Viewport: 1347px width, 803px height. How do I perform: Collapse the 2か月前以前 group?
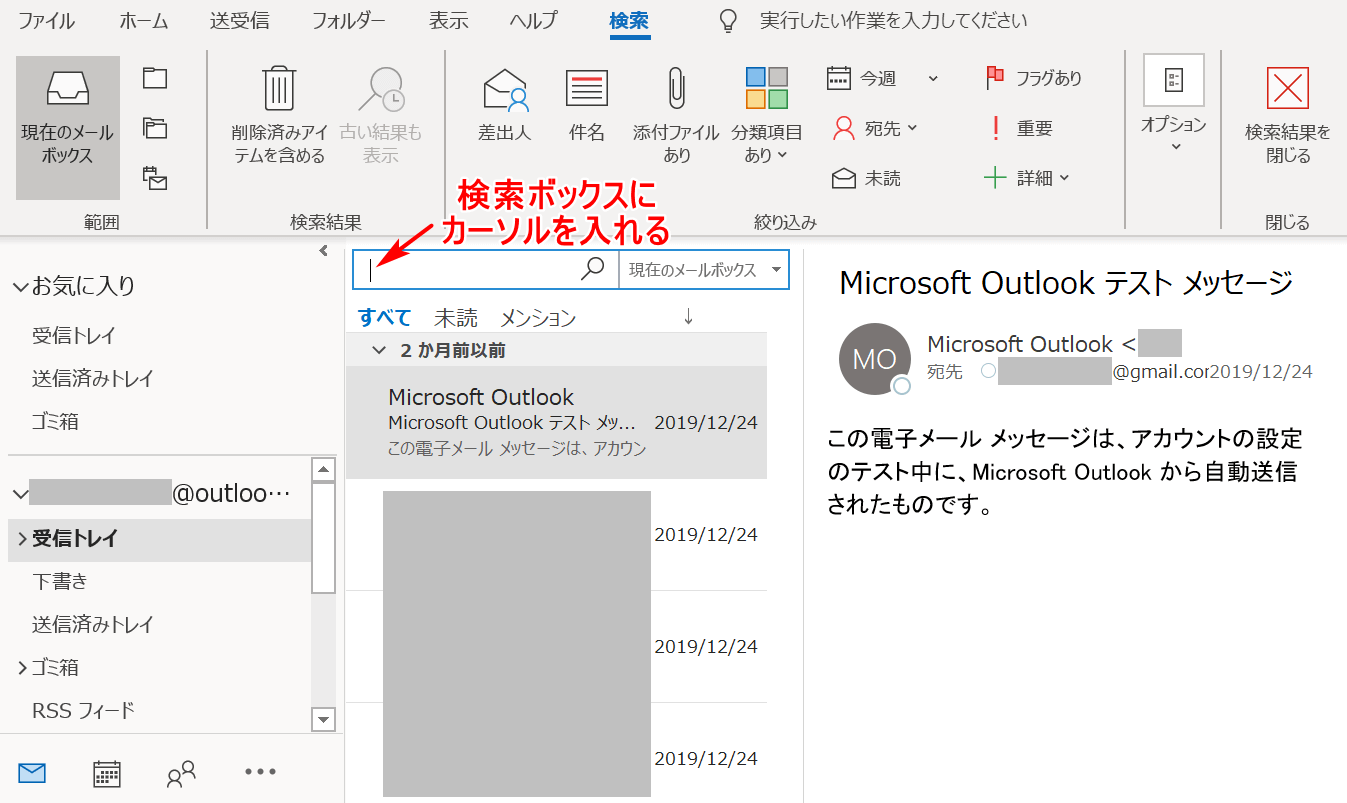[378, 351]
